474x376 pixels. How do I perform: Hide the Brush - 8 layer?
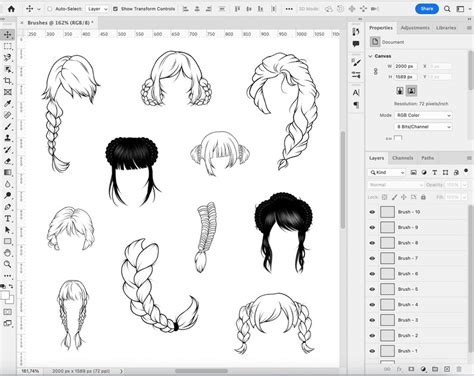click(x=372, y=243)
